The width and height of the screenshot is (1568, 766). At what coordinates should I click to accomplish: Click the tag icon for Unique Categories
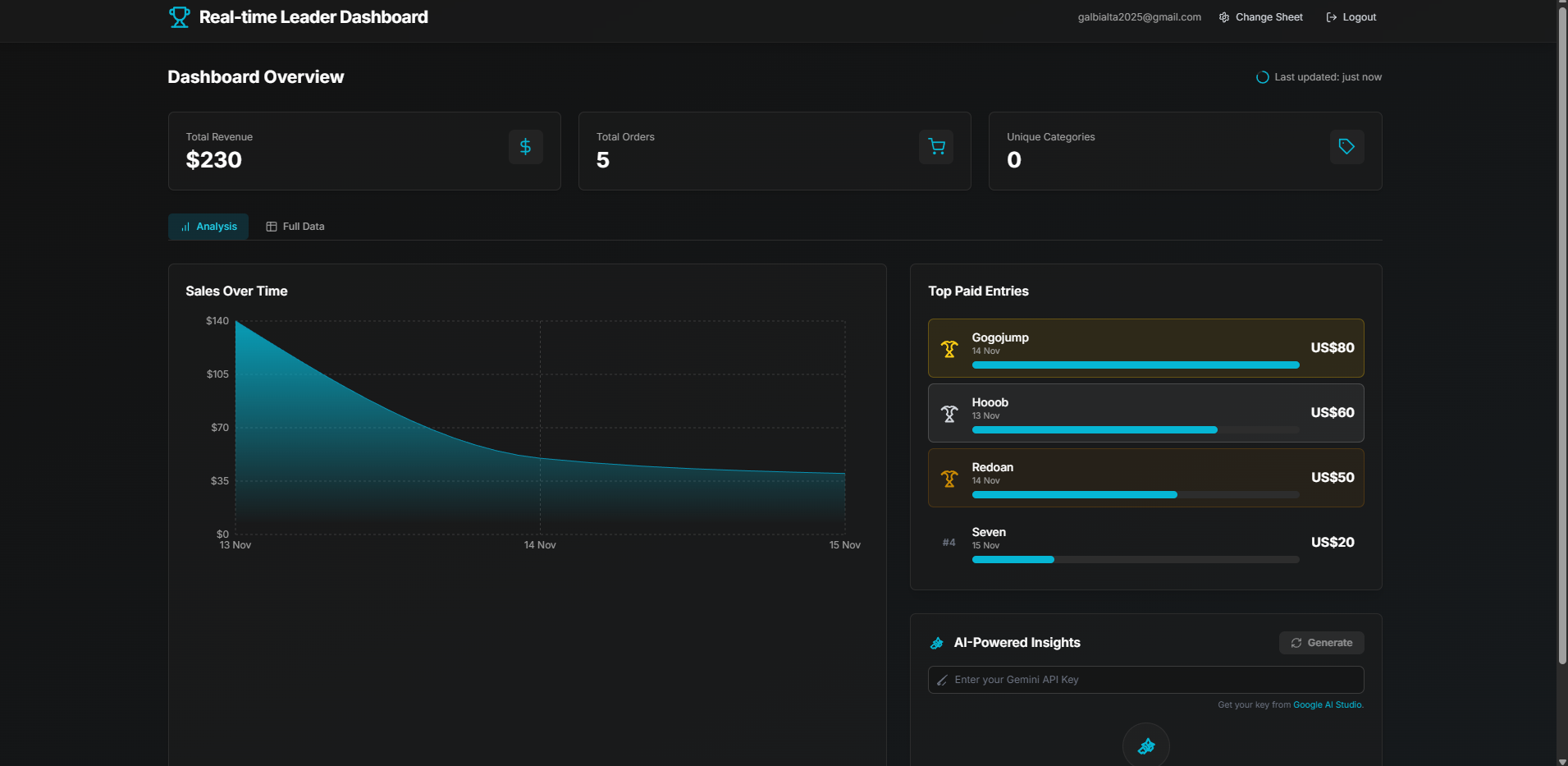click(x=1346, y=147)
